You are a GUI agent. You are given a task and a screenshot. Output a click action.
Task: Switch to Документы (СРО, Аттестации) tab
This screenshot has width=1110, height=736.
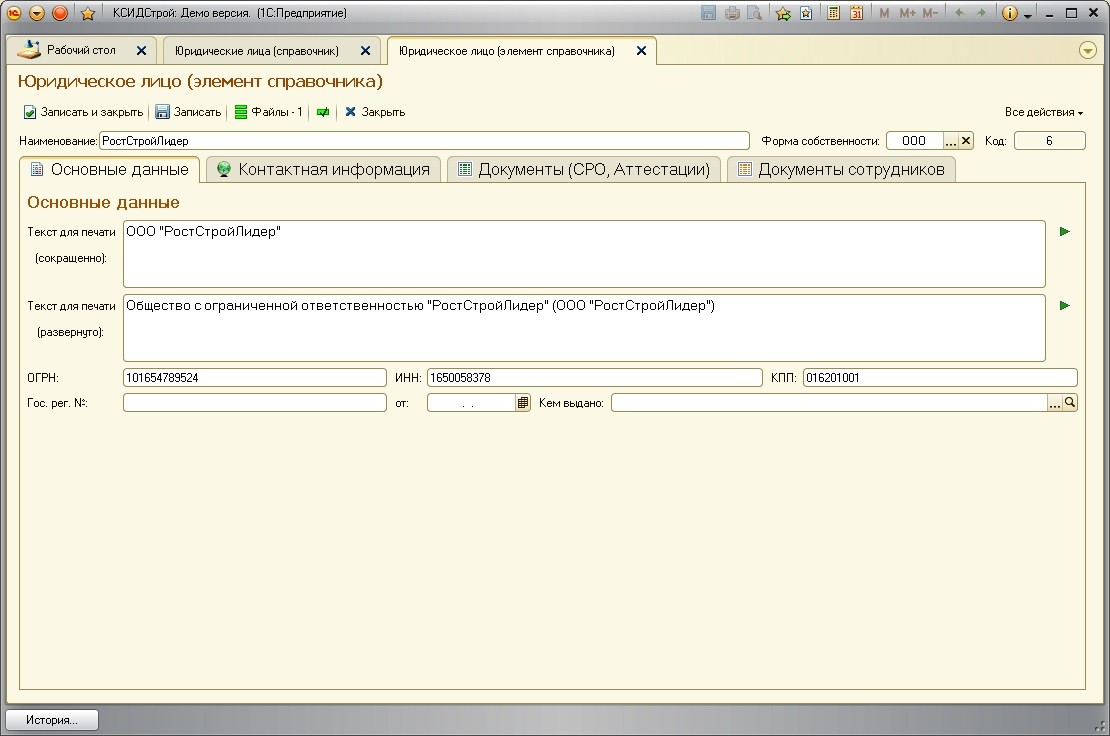583,169
